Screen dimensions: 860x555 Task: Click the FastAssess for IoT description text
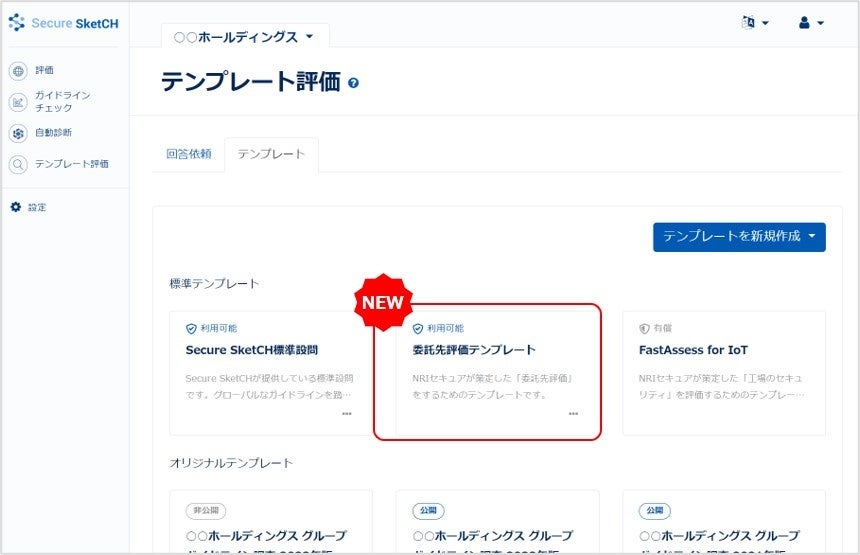(721, 387)
